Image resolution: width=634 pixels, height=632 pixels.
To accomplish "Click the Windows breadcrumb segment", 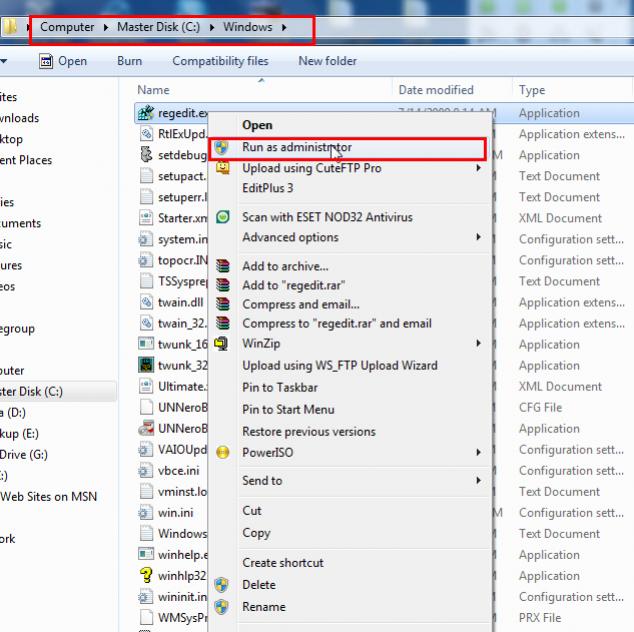I will [248, 27].
